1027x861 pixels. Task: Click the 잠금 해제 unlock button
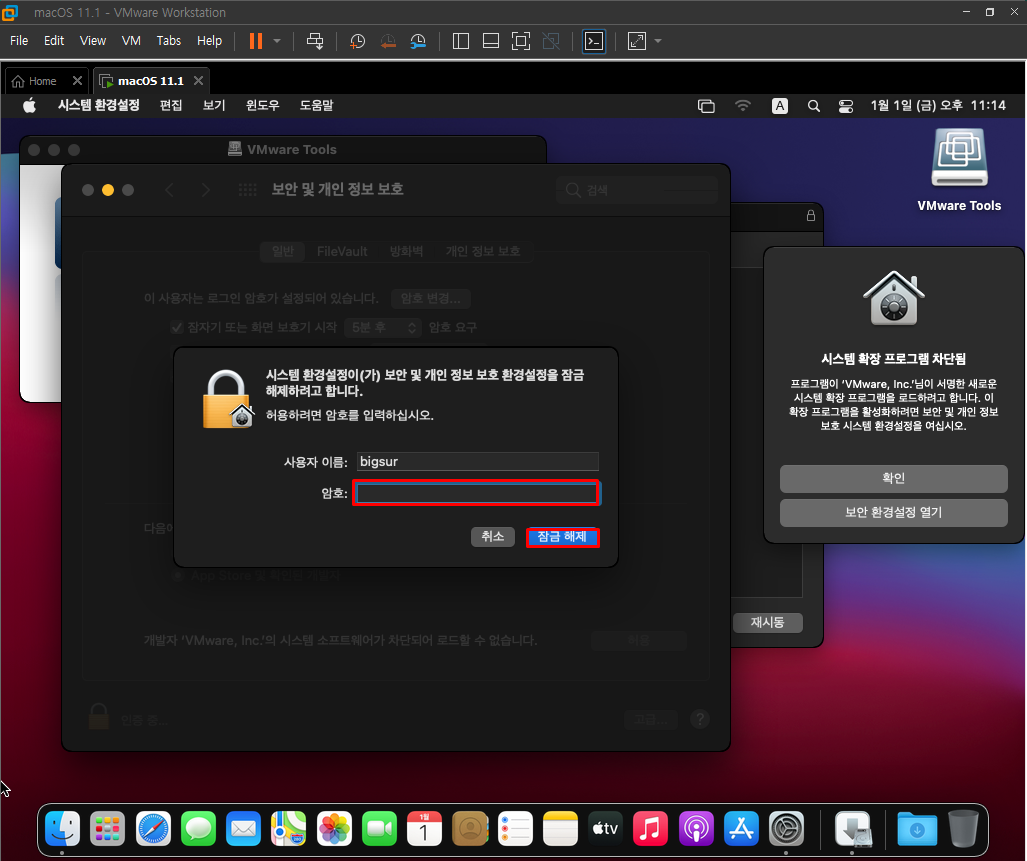pyautogui.click(x=562, y=537)
